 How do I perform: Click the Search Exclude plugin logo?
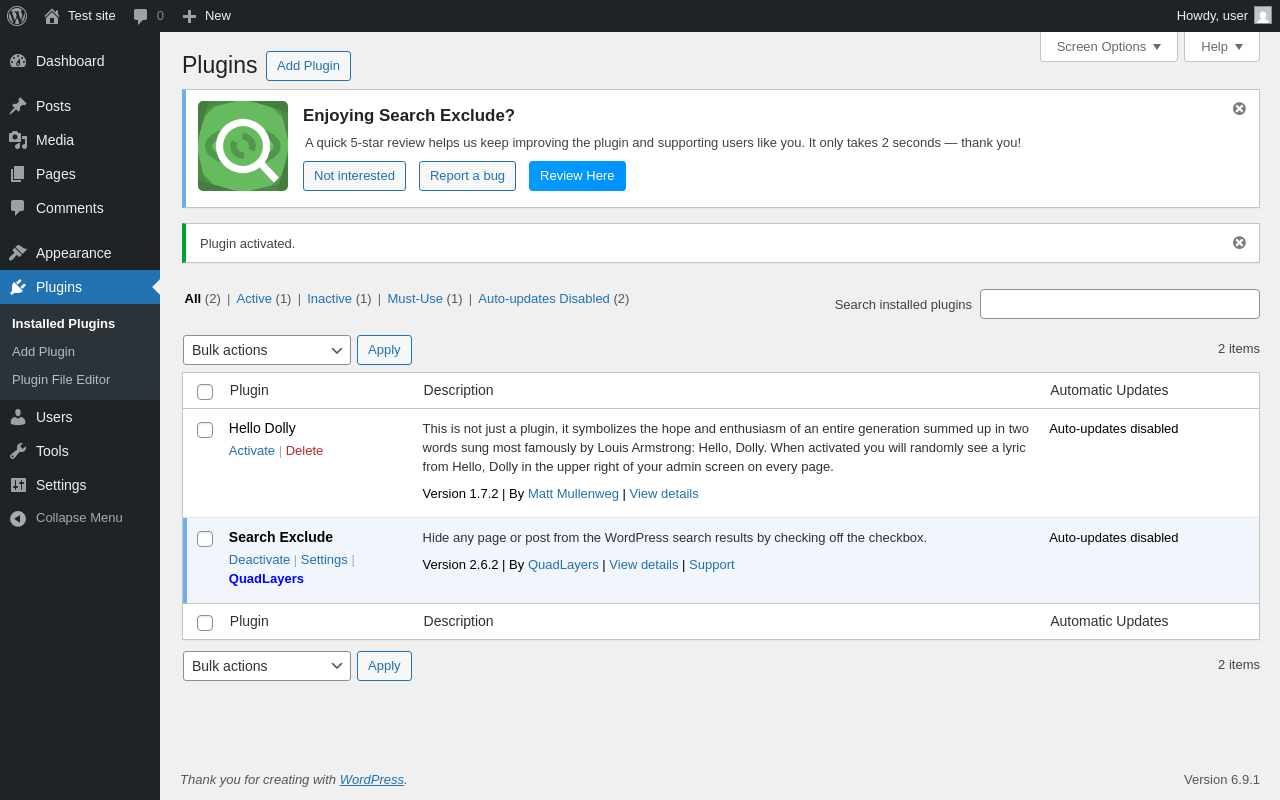tap(243, 146)
